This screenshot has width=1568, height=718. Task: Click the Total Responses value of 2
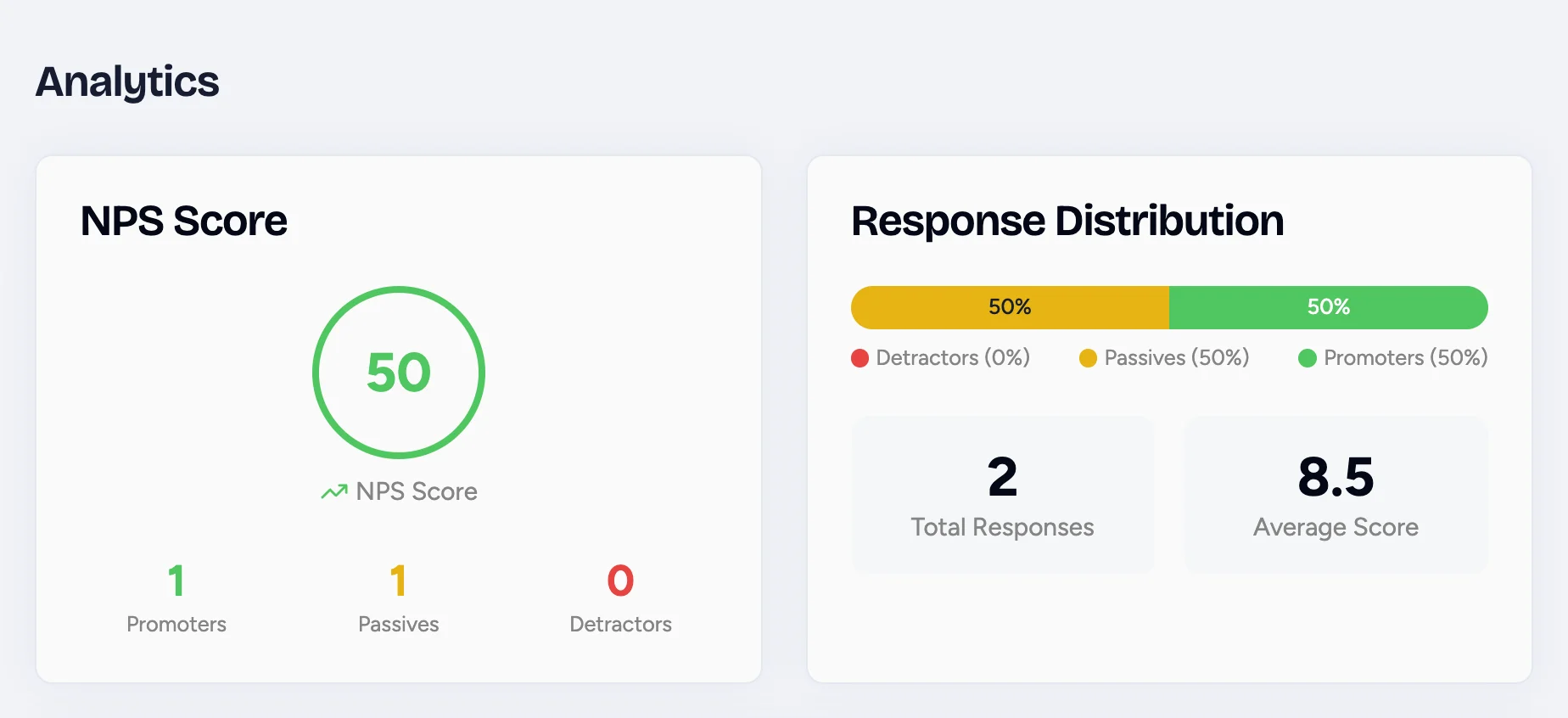1002,477
